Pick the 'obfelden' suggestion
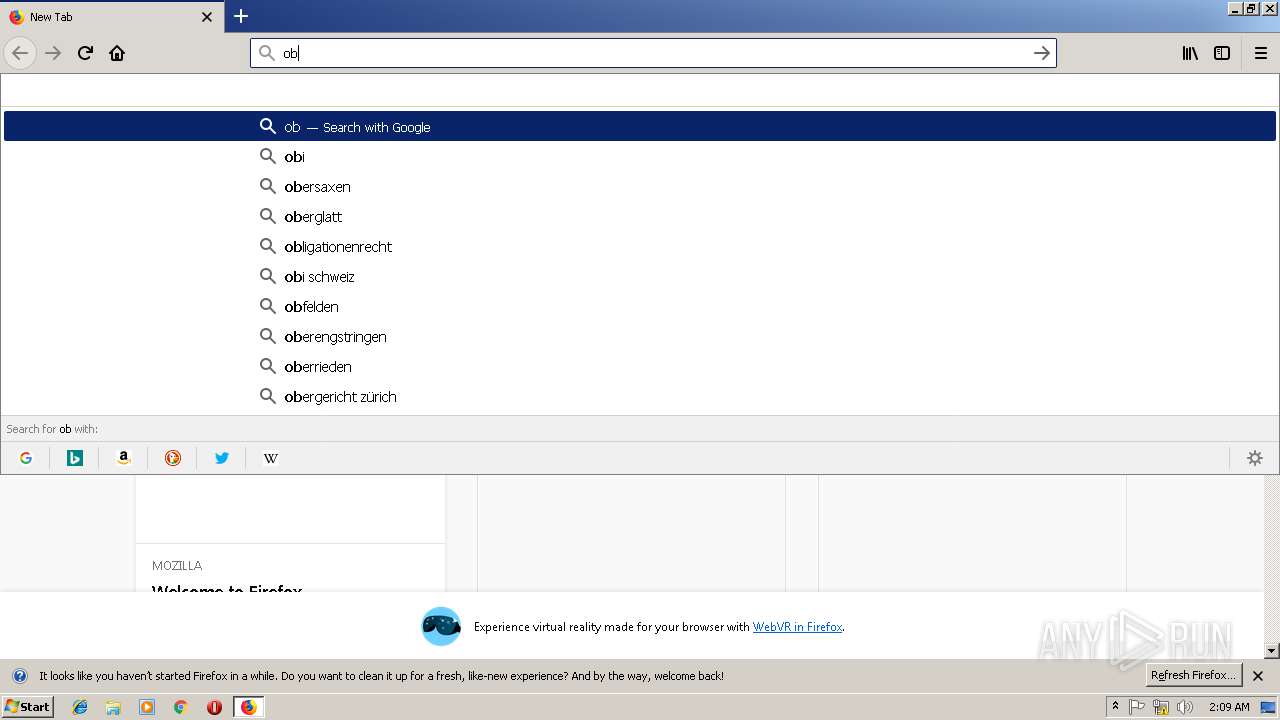Screen dimensions: 1280x720 (x=640, y=306)
